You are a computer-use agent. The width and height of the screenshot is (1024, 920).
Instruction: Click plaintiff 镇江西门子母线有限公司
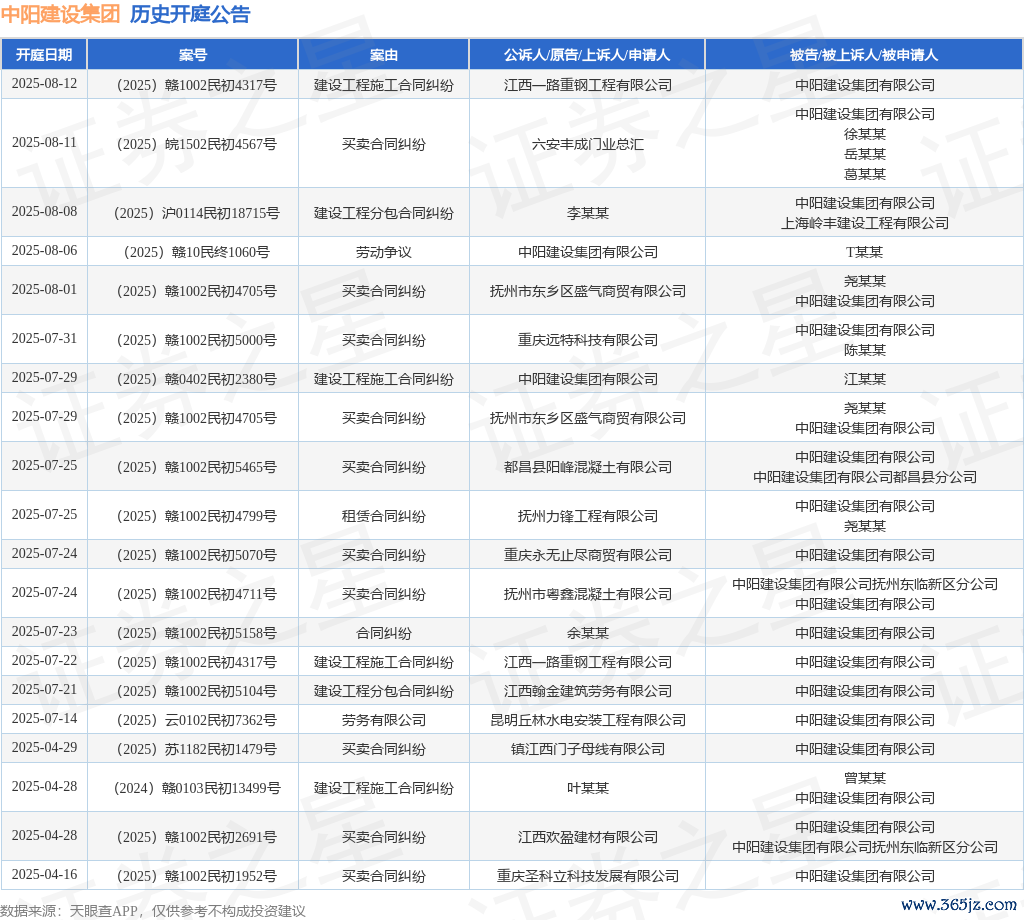(x=587, y=749)
